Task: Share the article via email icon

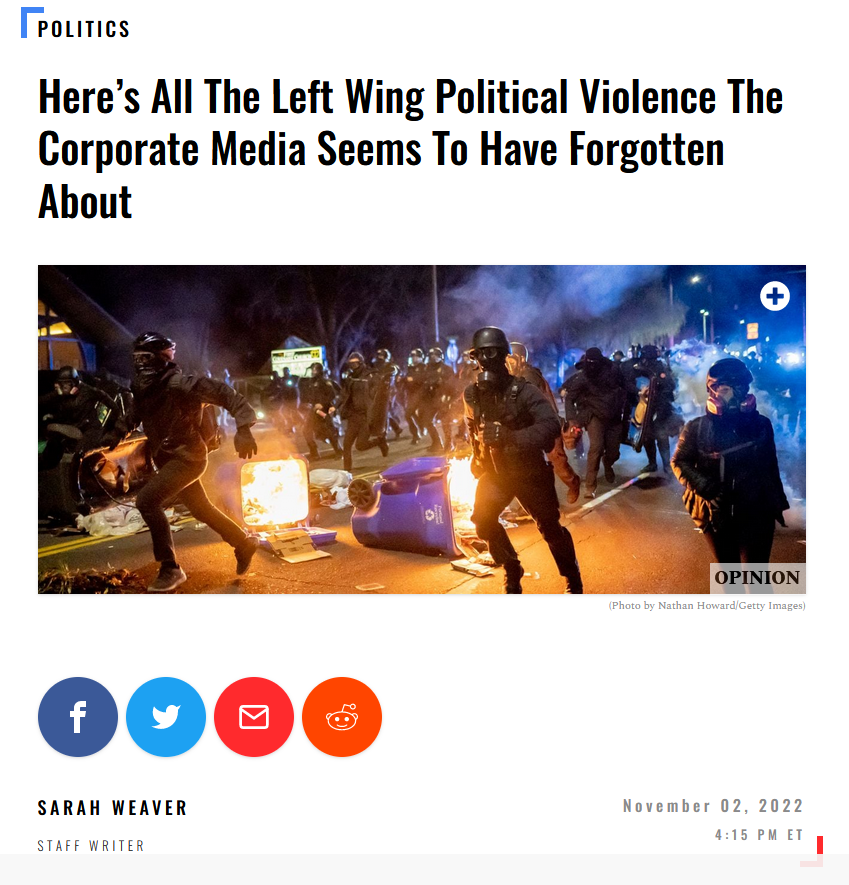Action: (254, 717)
